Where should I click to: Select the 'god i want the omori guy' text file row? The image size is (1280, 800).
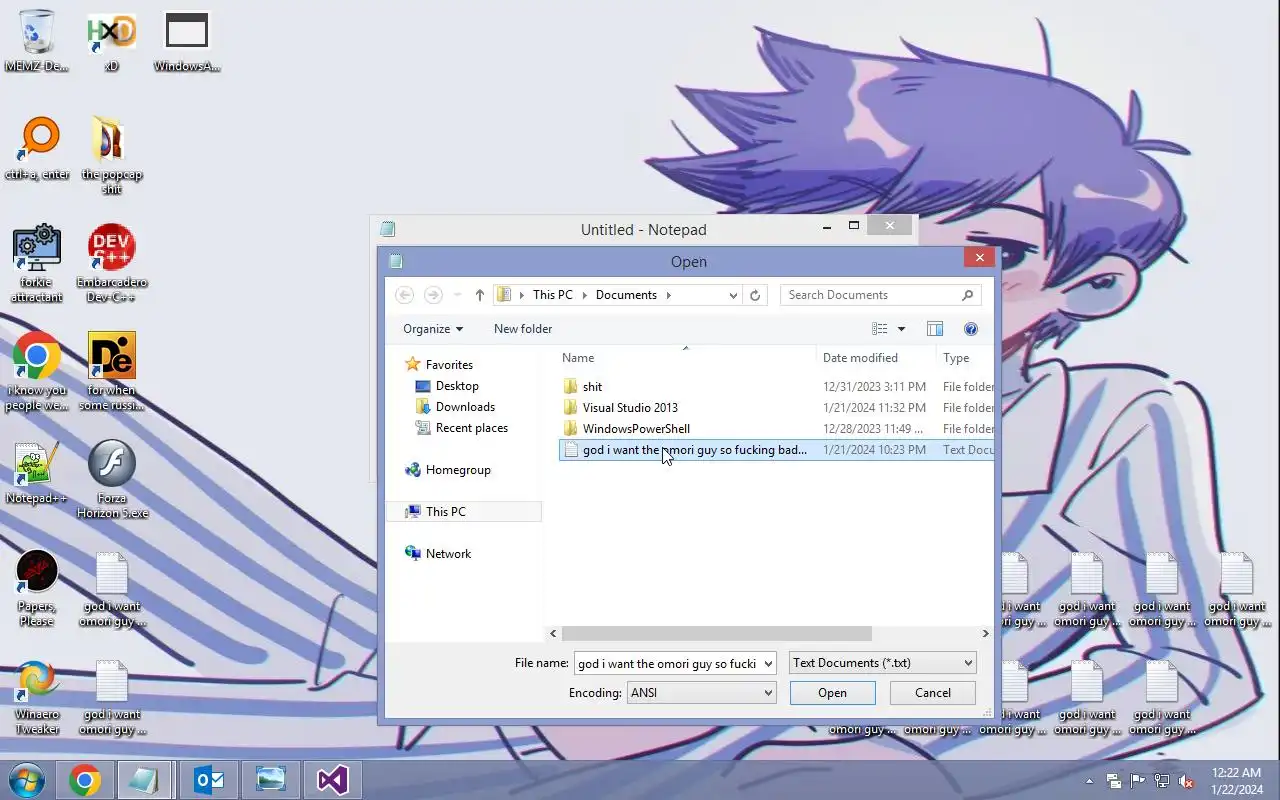pos(776,450)
